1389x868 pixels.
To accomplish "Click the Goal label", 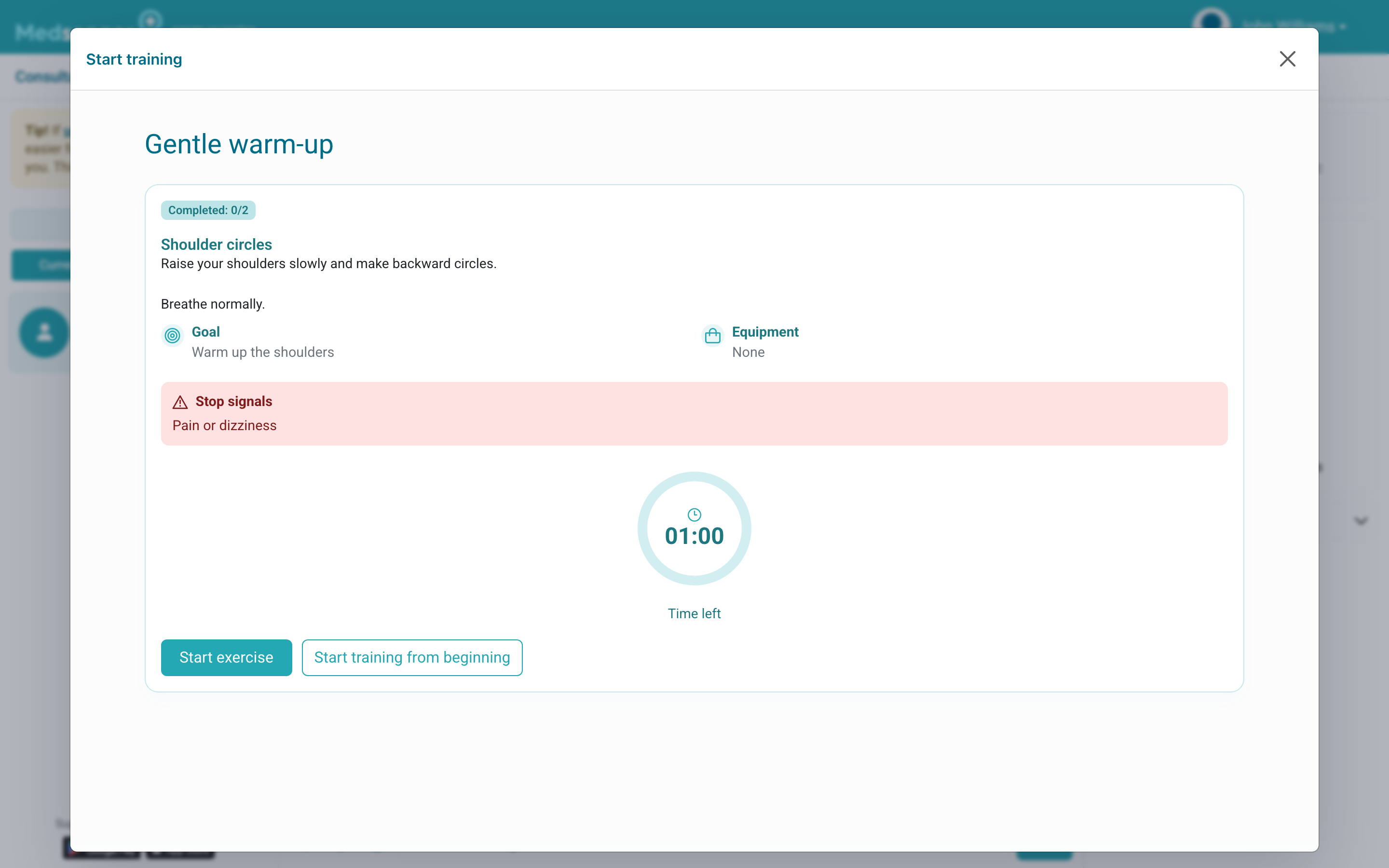I will click(205, 332).
